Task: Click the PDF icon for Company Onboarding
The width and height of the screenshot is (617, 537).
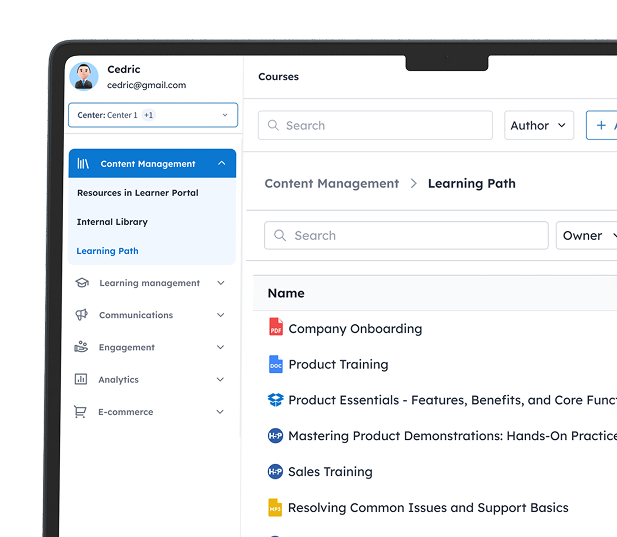Action: pos(275,327)
